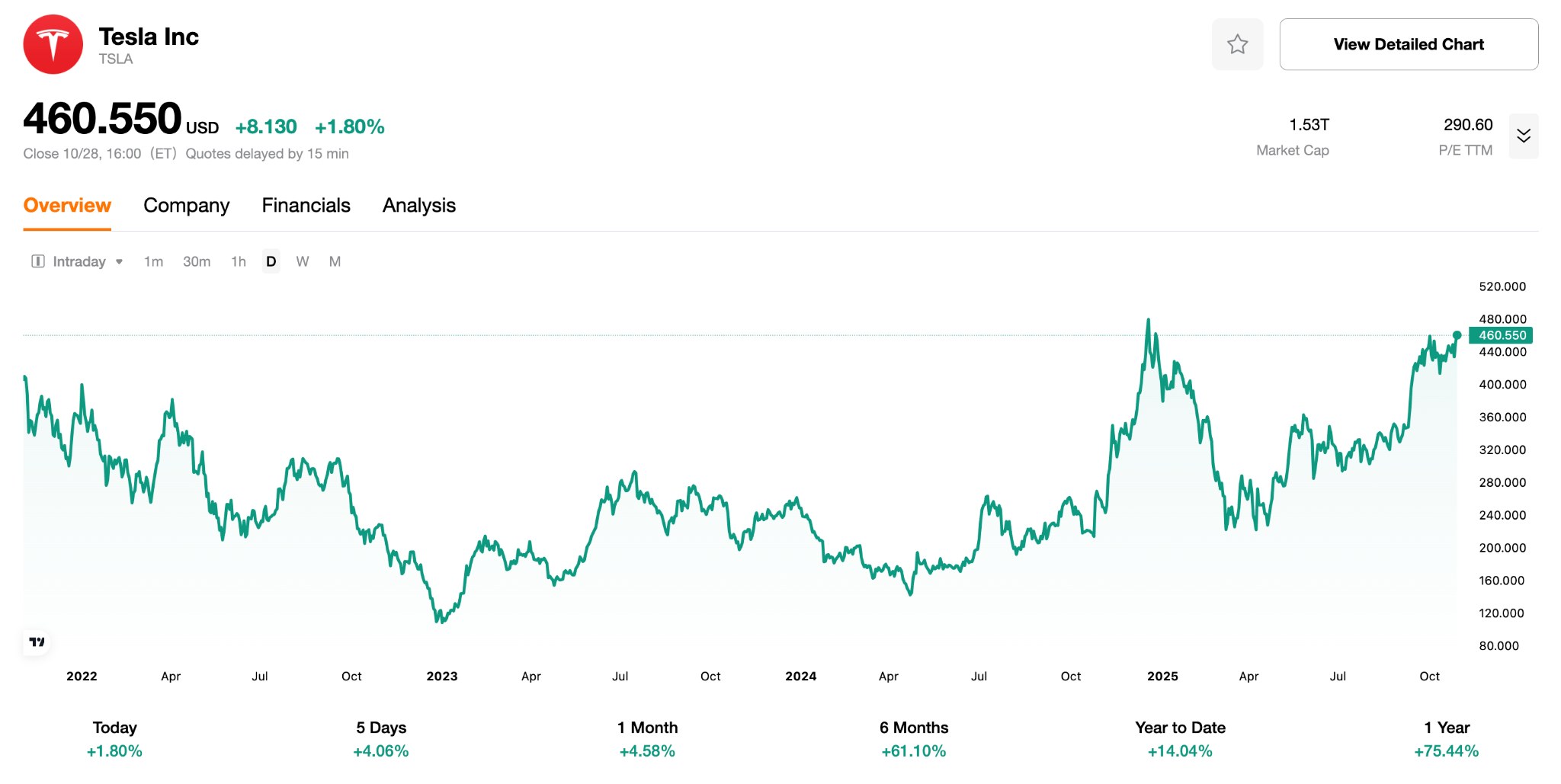The width and height of the screenshot is (1561, 784).
Task: Select the 30m interval
Action: (x=197, y=261)
